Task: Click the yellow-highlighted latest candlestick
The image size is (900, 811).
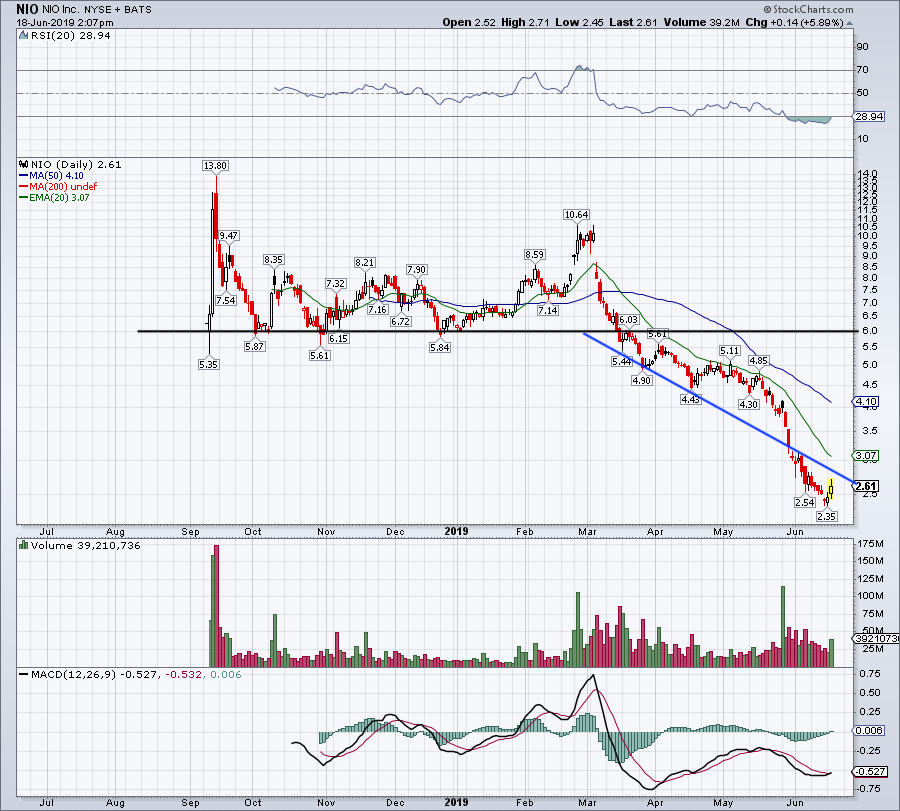Action: click(x=831, y=489)
